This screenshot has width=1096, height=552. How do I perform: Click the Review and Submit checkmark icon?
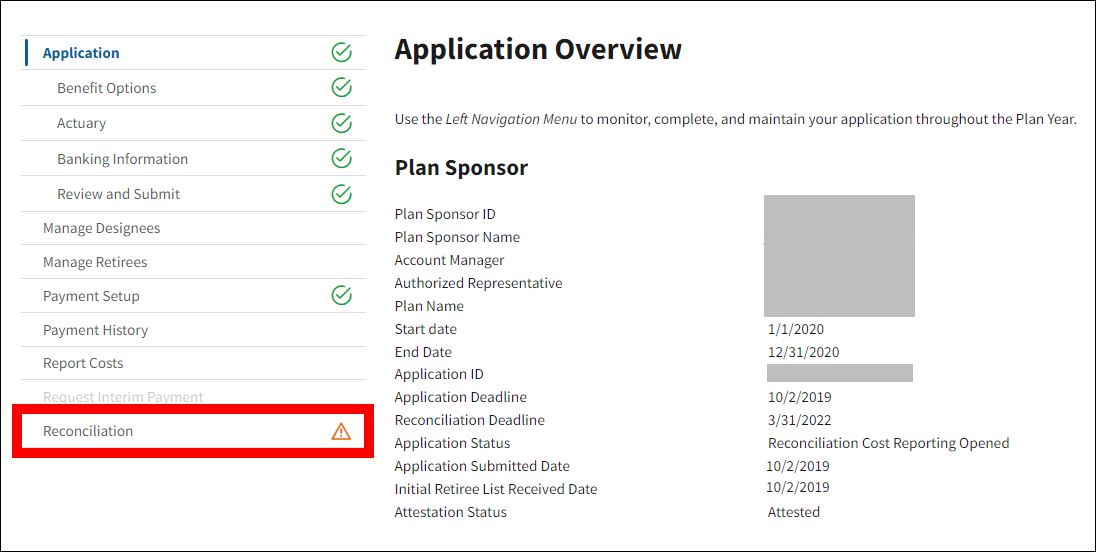tap(341, 194)
